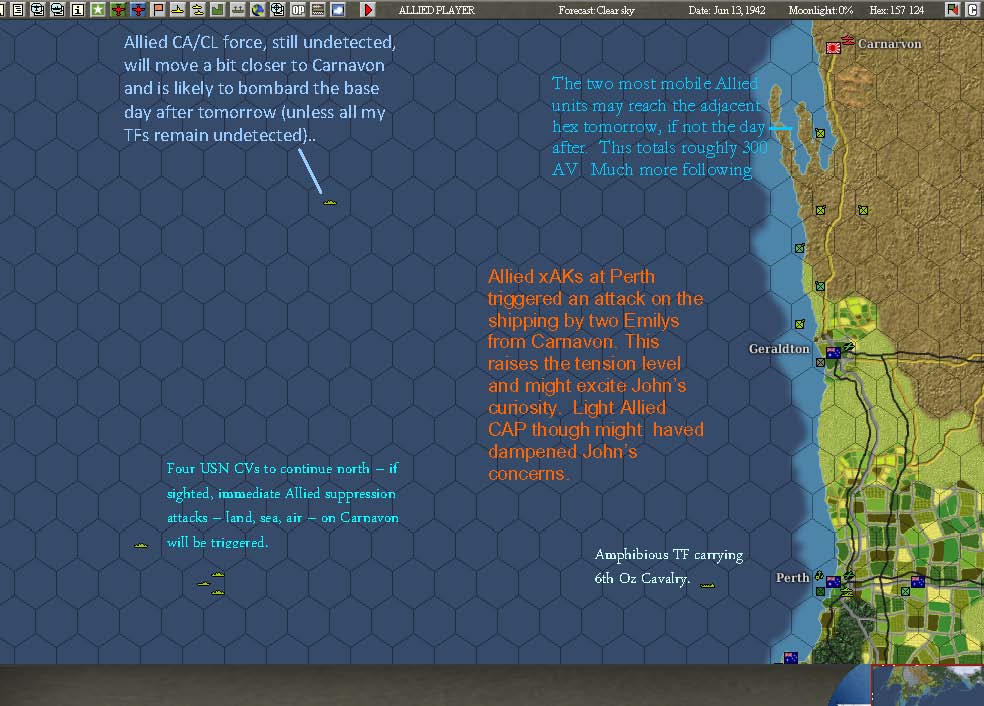
Task: Click the 'C' button in top corner
Action: point(972,9)
